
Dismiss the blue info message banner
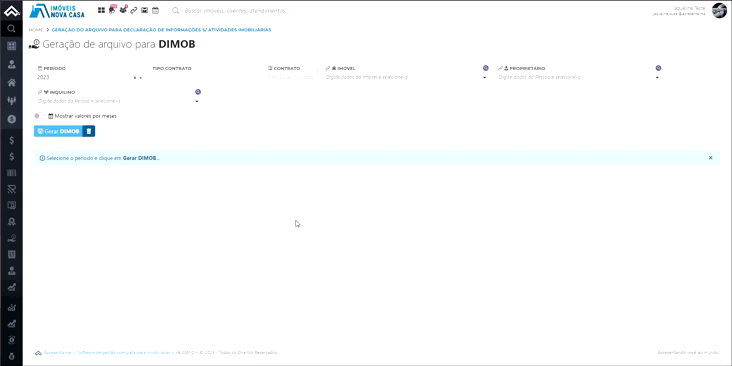pos(711,158)
